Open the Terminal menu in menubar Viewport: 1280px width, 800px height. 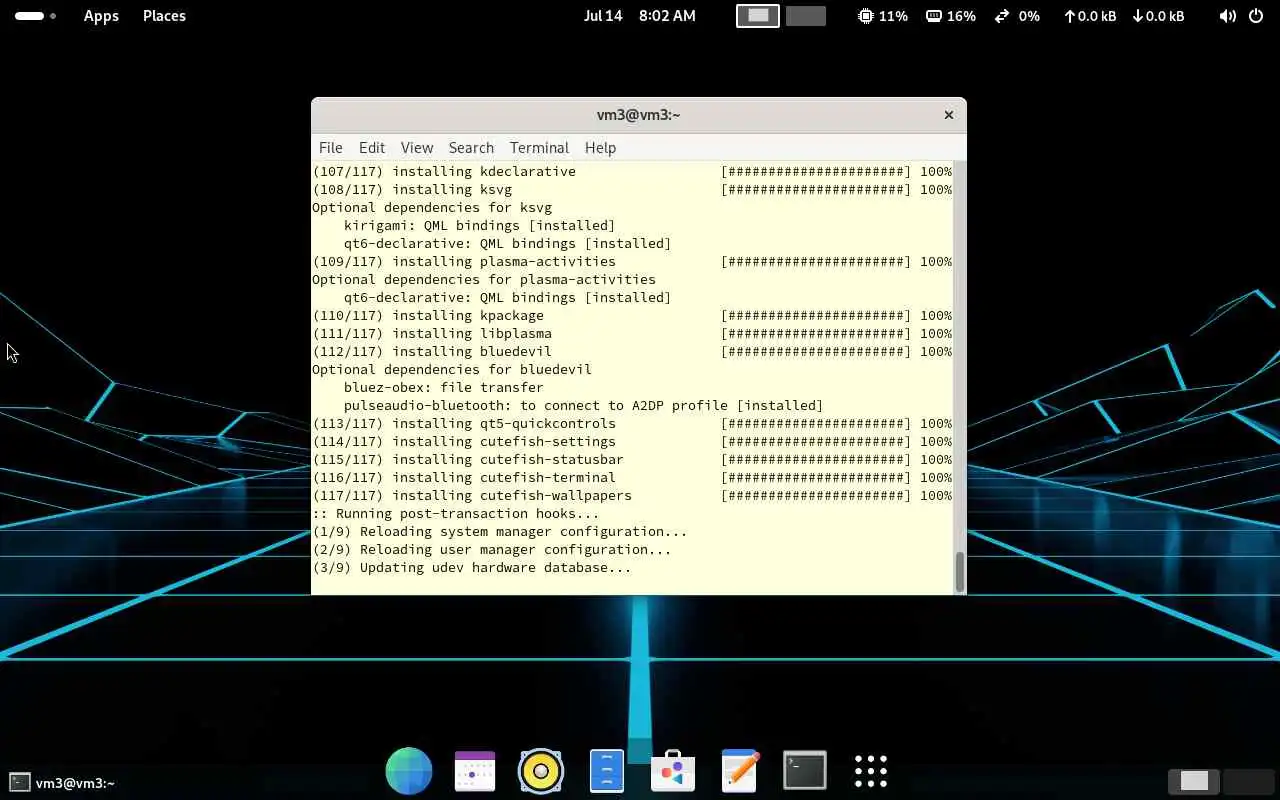coord(539,147)
